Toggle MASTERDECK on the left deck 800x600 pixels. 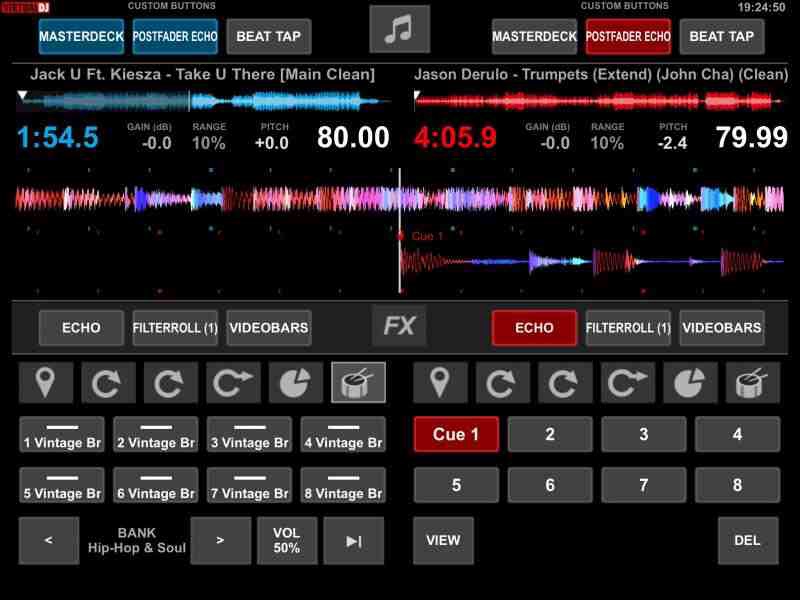tap(81, 36)
